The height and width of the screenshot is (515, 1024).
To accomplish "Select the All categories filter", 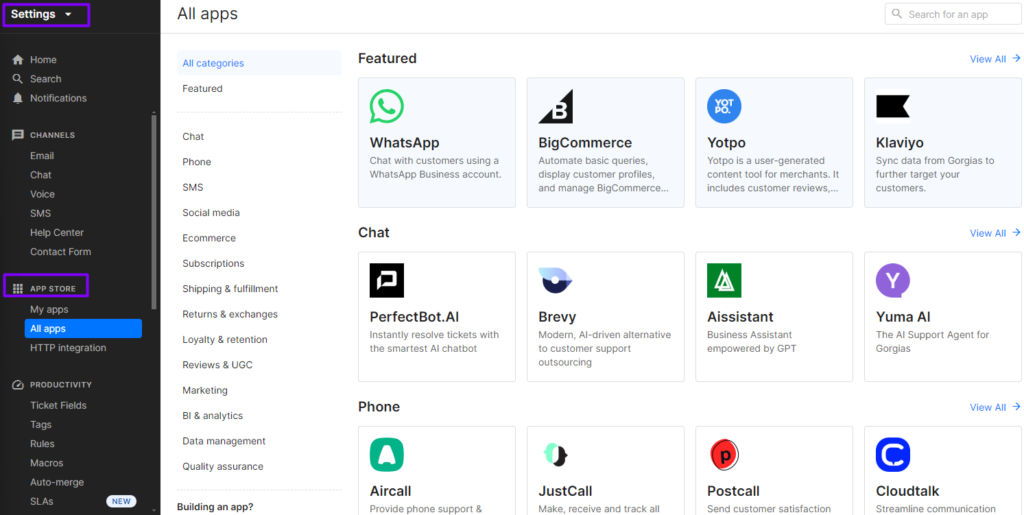I will tap(259, 63).
